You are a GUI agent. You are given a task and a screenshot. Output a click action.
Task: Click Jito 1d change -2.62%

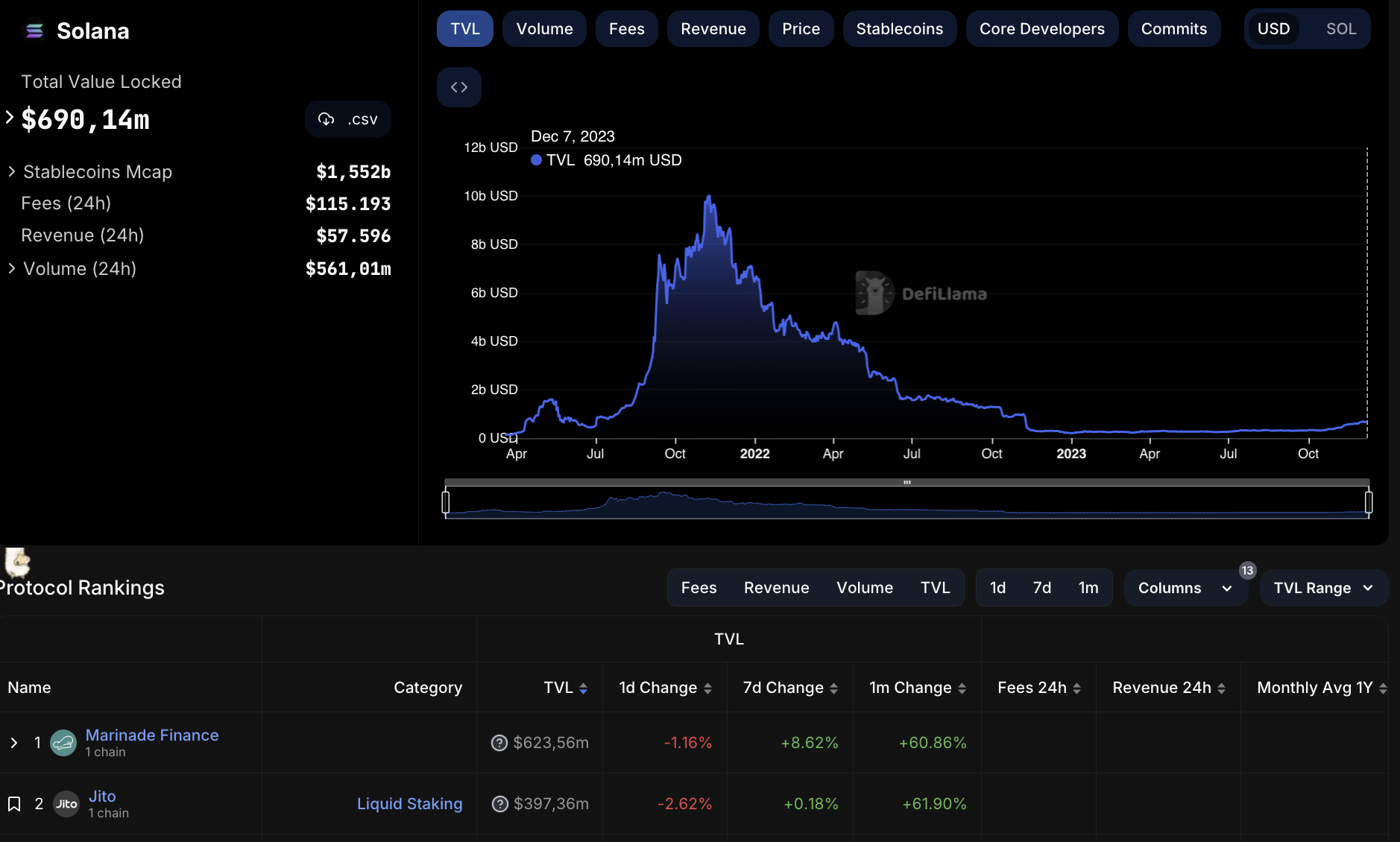pos(684,804)
